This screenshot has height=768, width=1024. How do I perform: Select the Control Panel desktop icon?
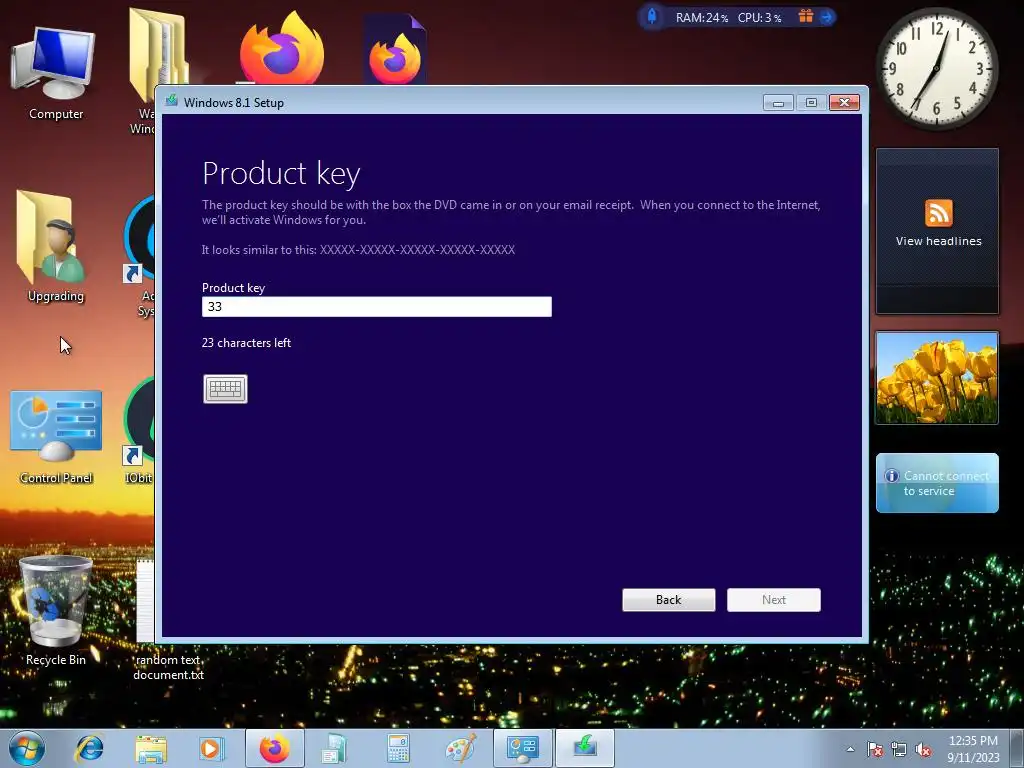tap(56, 438)
